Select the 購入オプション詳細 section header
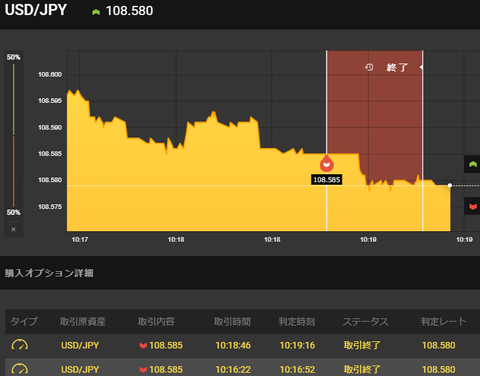This screenshot has width=480, height=376. [49, 273]
